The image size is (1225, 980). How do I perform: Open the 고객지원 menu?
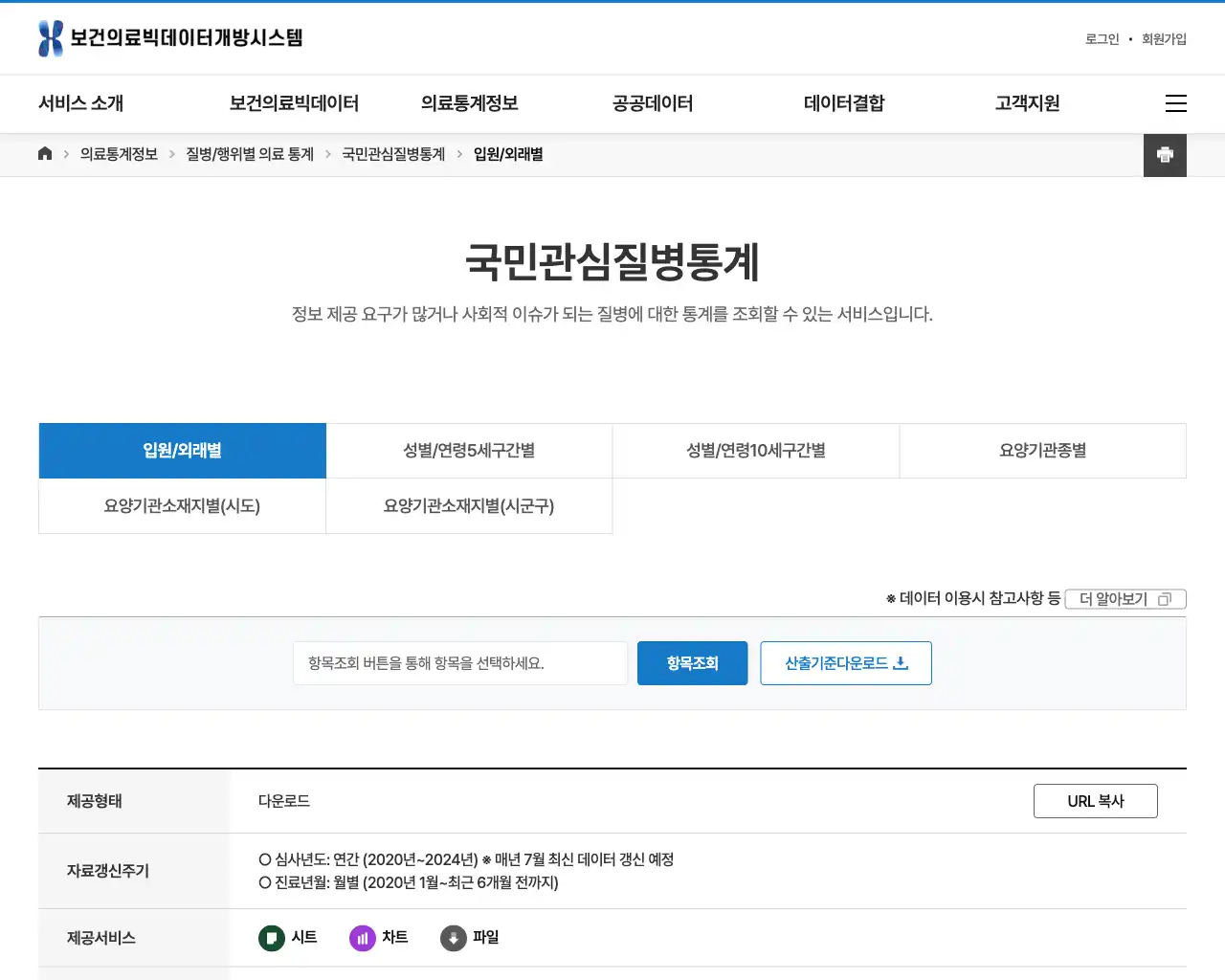(1028, 103)
